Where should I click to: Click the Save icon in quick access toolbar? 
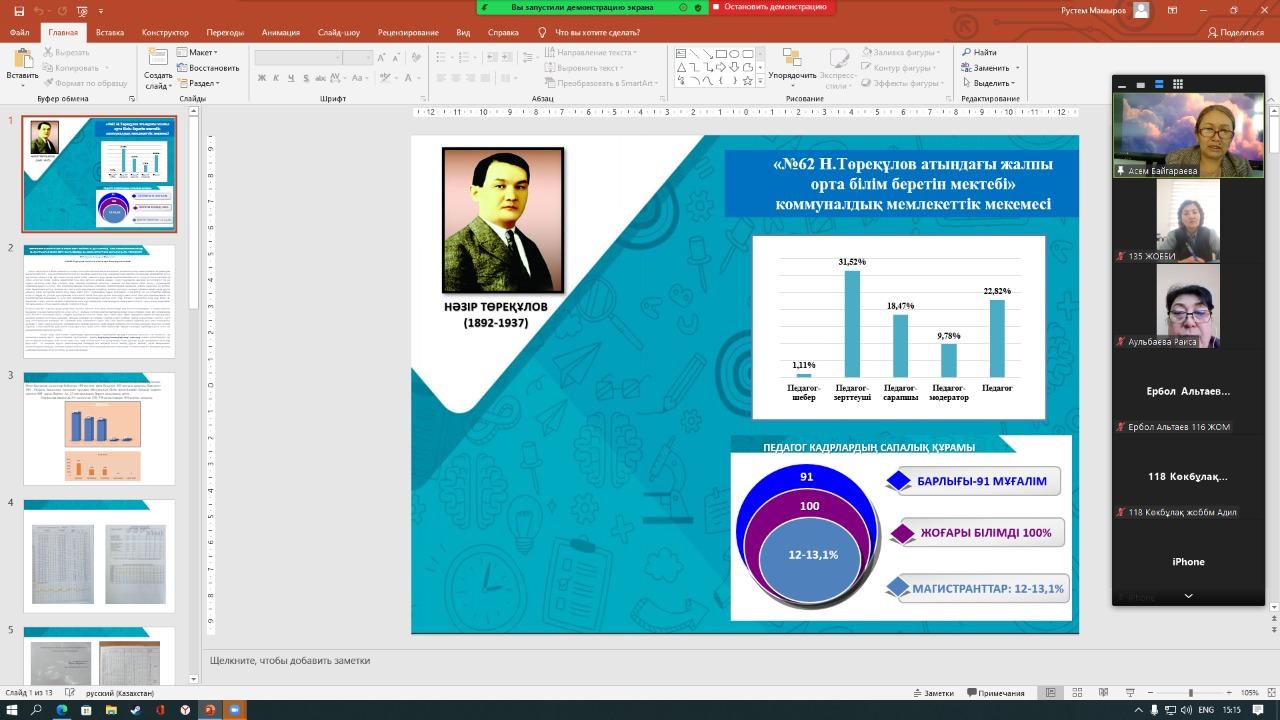(19, 11)
